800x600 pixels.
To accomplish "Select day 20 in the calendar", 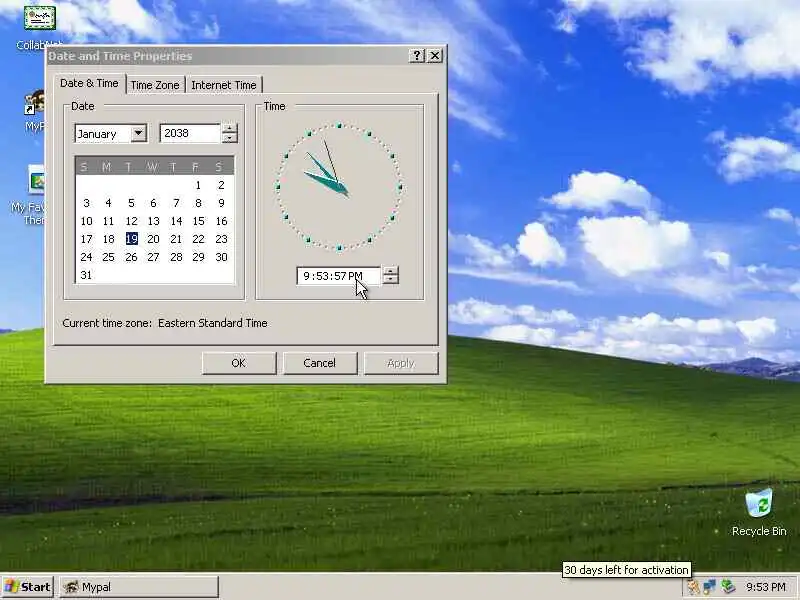I will (x=154, y=239).
